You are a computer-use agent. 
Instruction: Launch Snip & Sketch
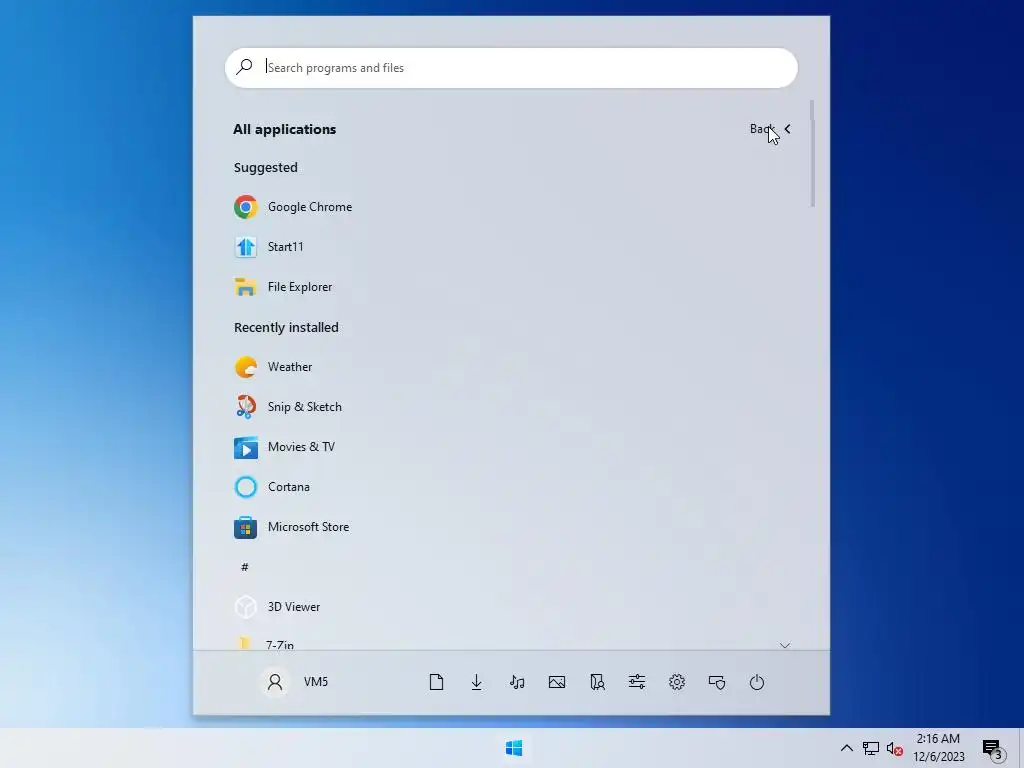click(x=288, y=407)
